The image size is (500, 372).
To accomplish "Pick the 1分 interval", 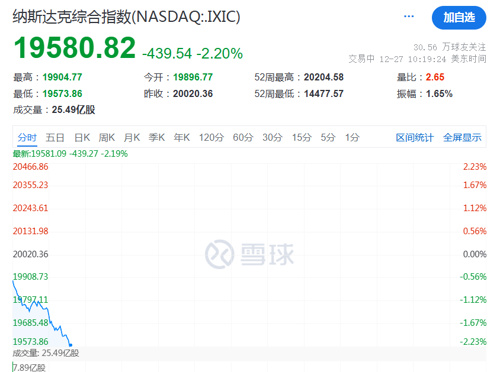I will point(352,137).
